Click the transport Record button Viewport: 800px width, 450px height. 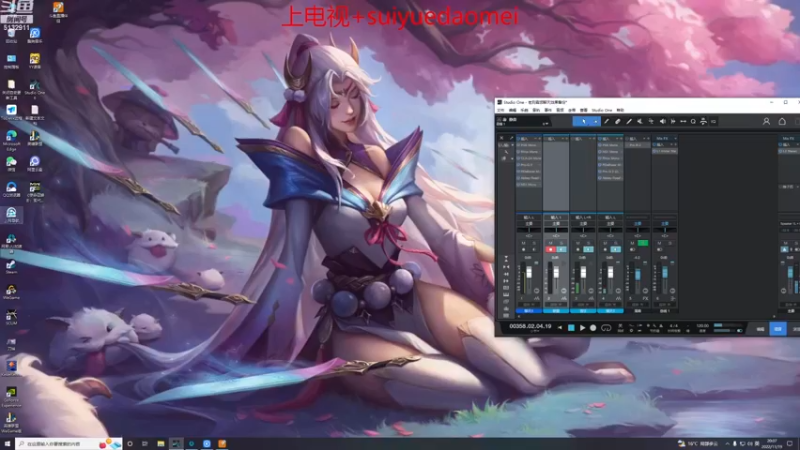pyautogui.click(x=593, y=328)
